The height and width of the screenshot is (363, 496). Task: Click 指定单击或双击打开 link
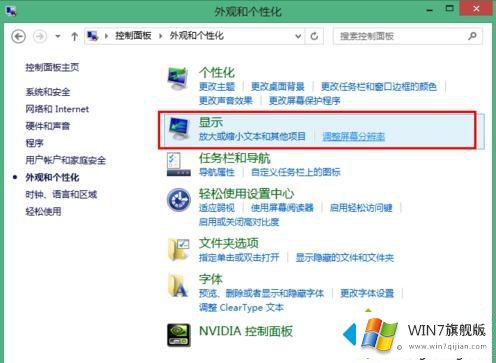(239, 257)
